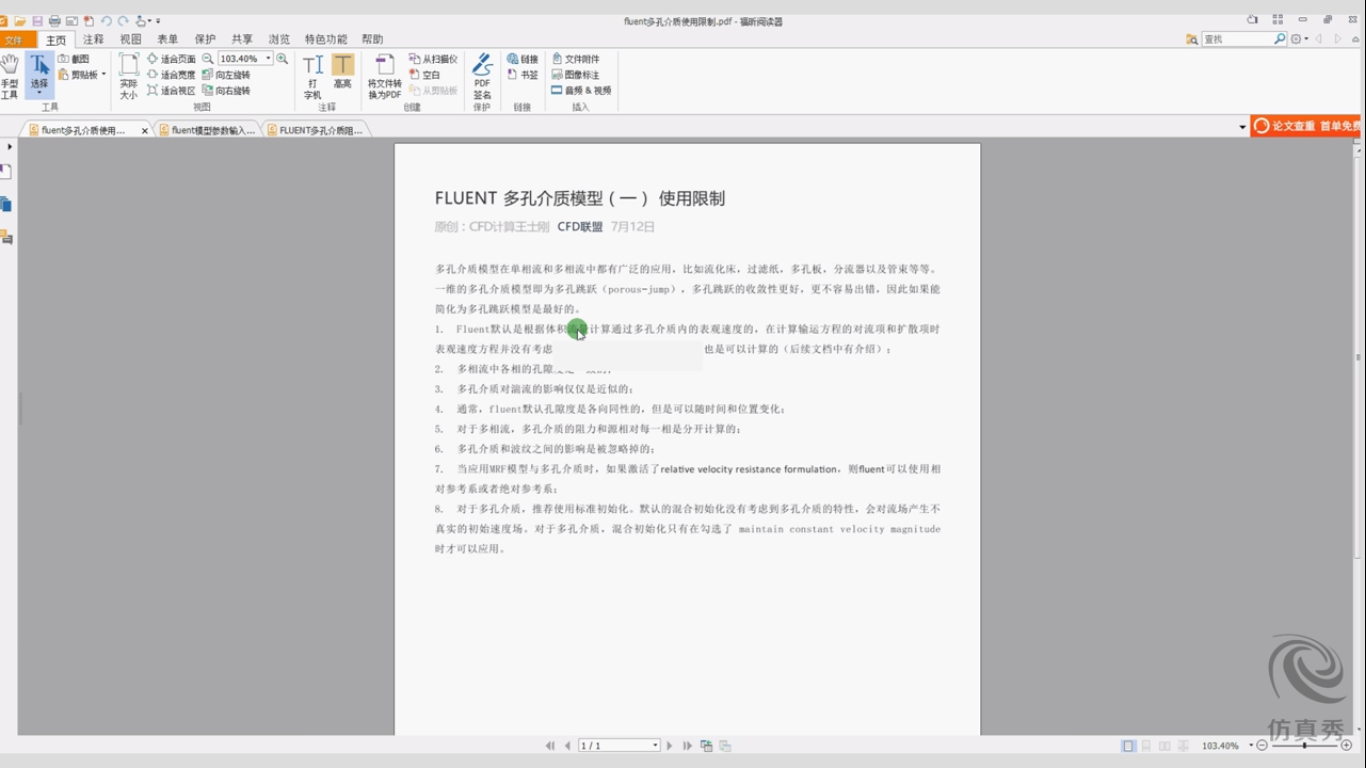The width and height of the screenshot is (1366, 768).
Task: Click the Undo arrow in quick access toolbar
Action: coord(106,21)
